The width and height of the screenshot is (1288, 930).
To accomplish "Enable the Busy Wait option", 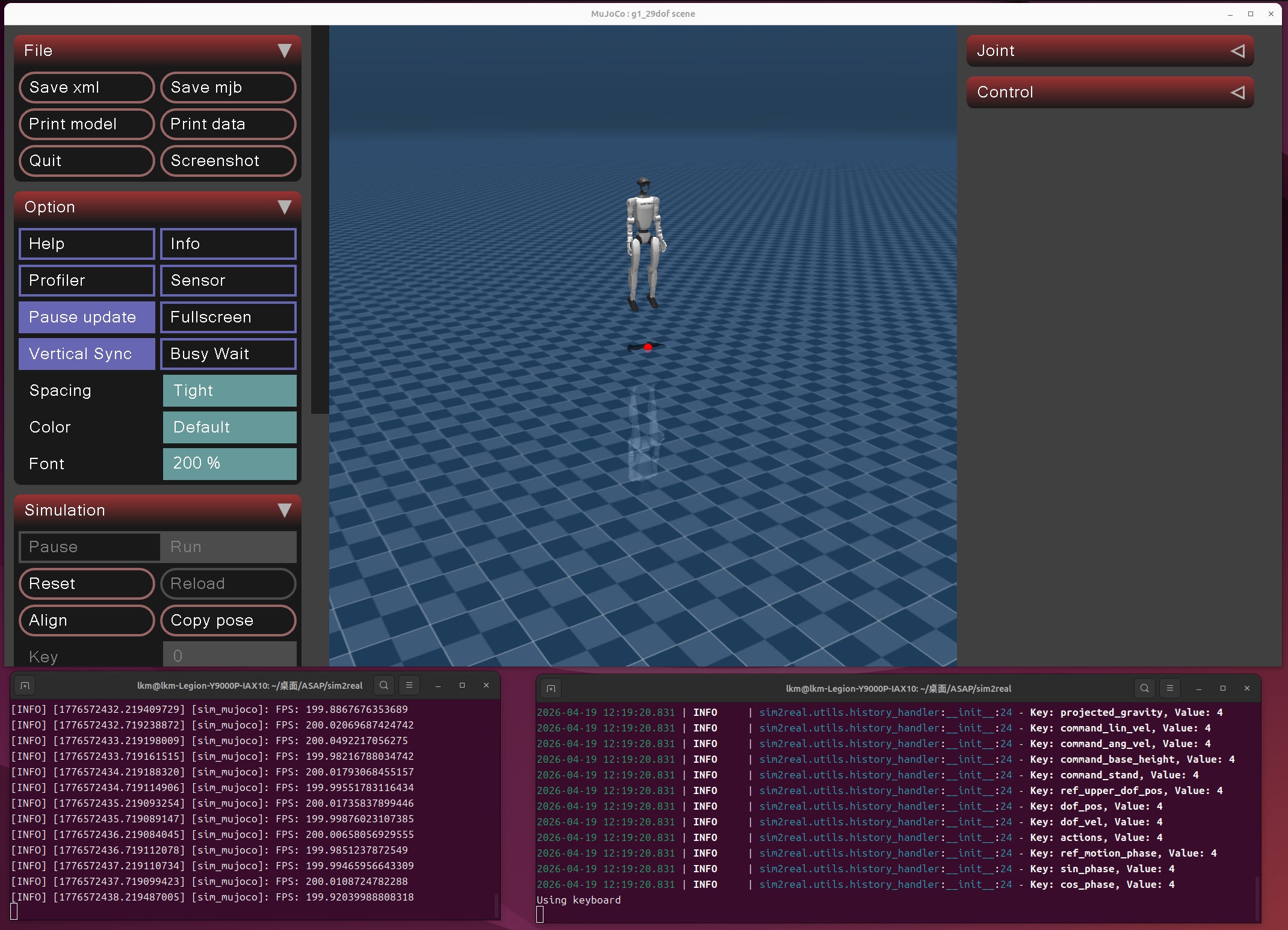I will pos(228,354).
